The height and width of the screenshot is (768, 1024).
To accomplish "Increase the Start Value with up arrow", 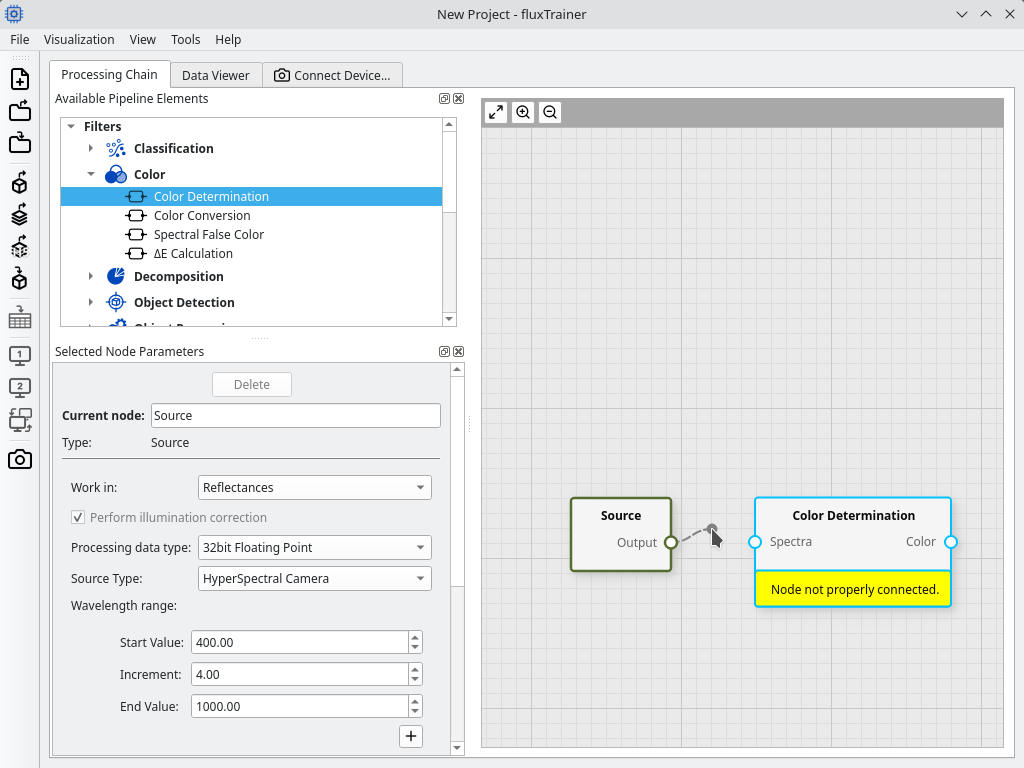I will click(x=415, y=637).
